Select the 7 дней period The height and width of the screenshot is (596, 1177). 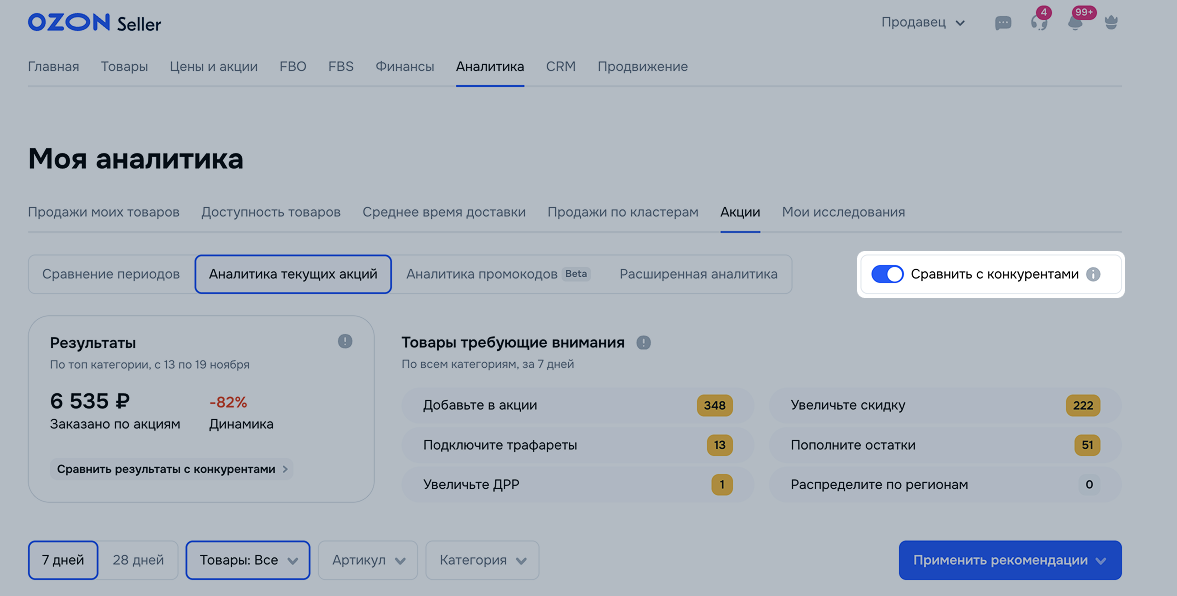63,560
